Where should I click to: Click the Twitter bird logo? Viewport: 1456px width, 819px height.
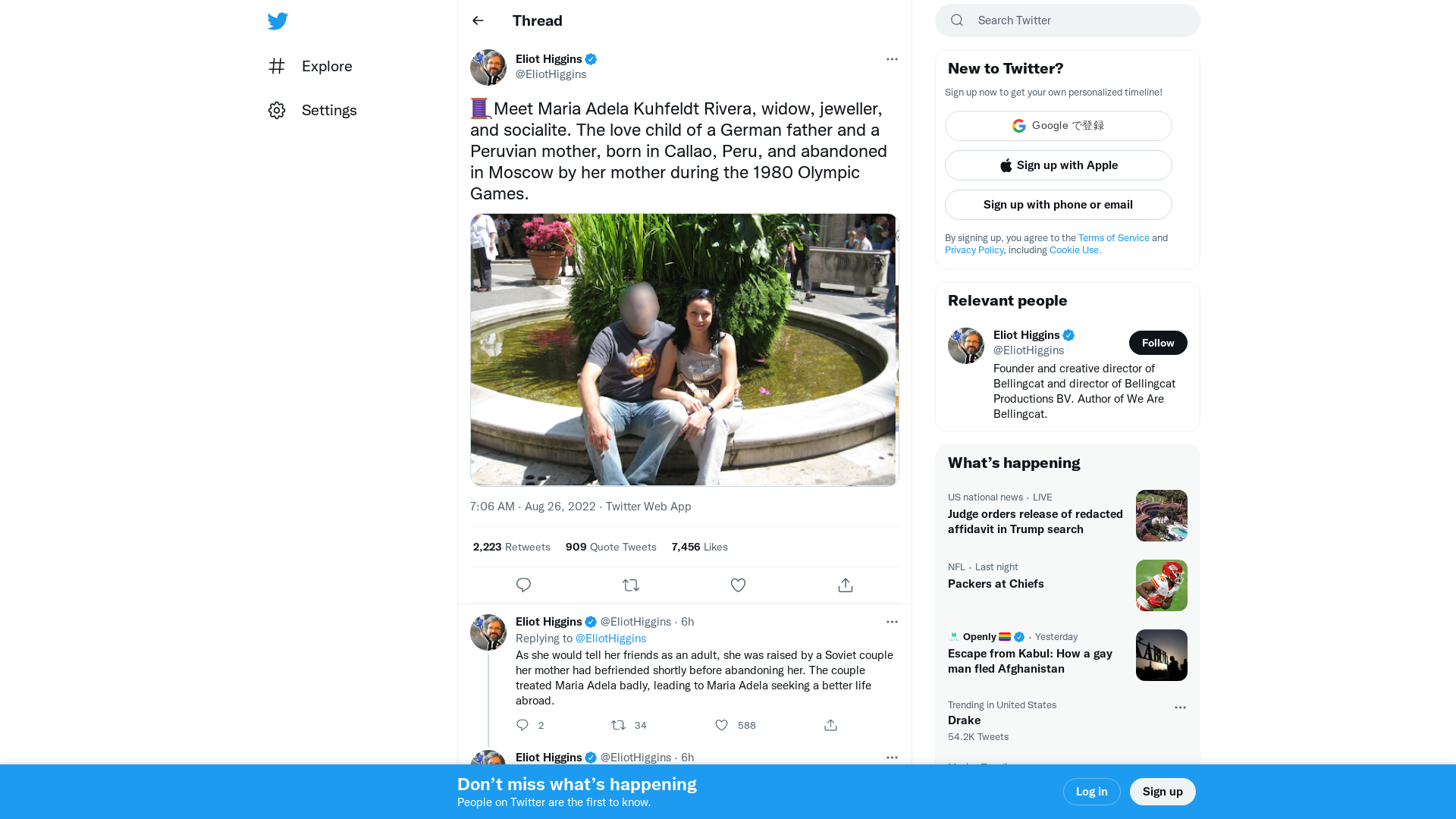click(x=278, y=21)
